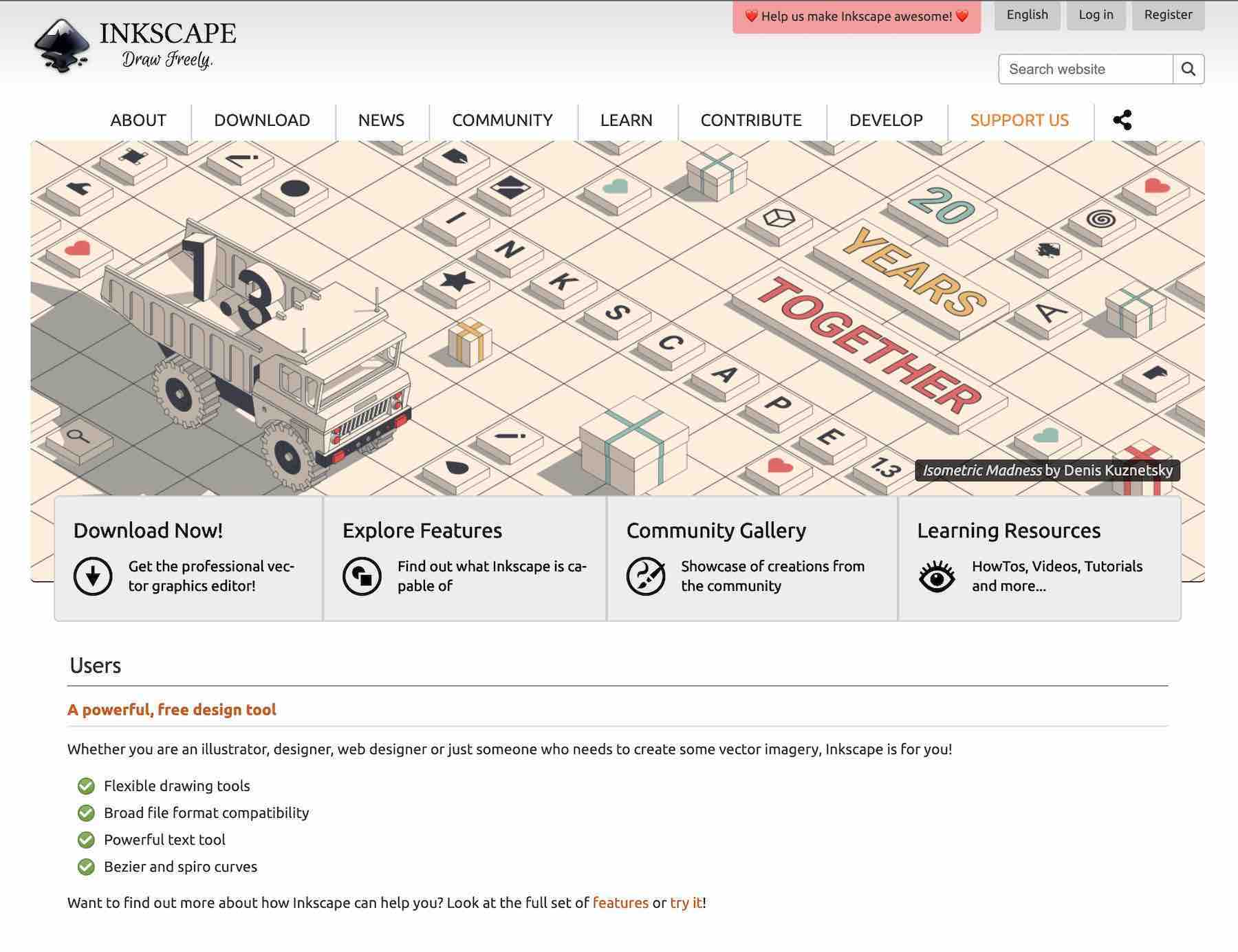Click the Explore Features icon

coord(362,576)
